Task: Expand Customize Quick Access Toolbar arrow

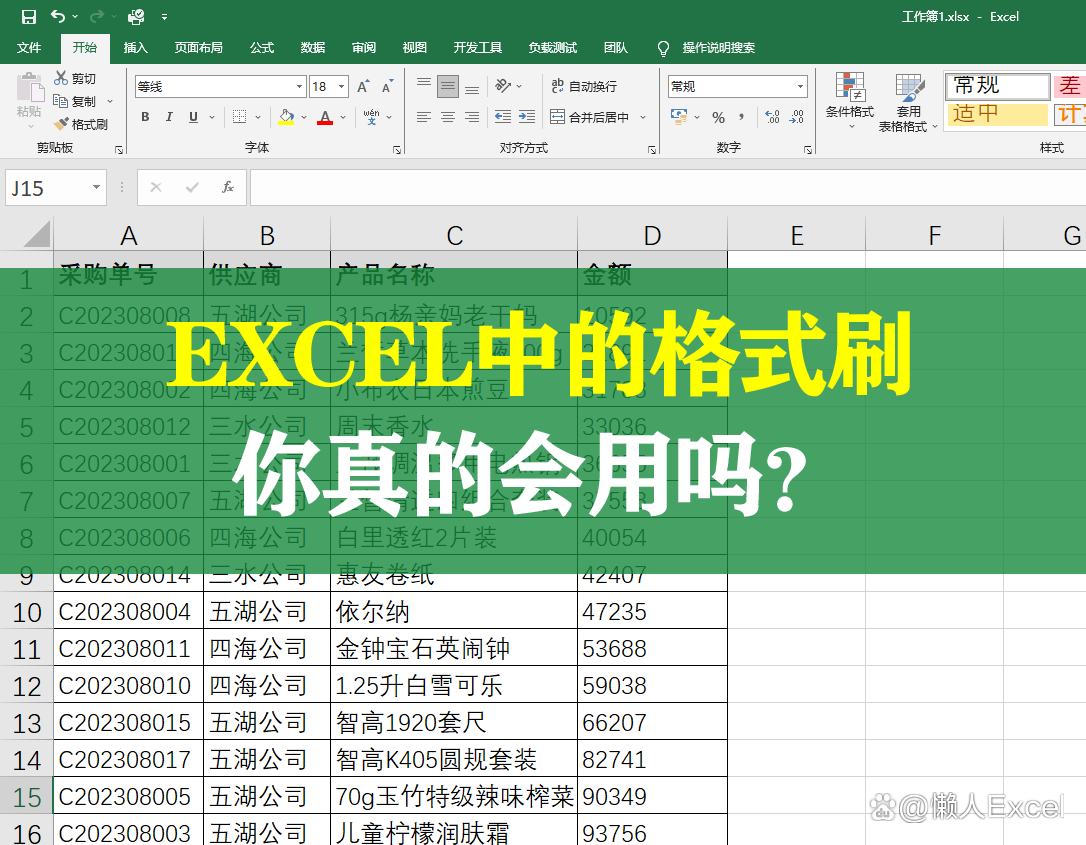Action: click(164, 17)
